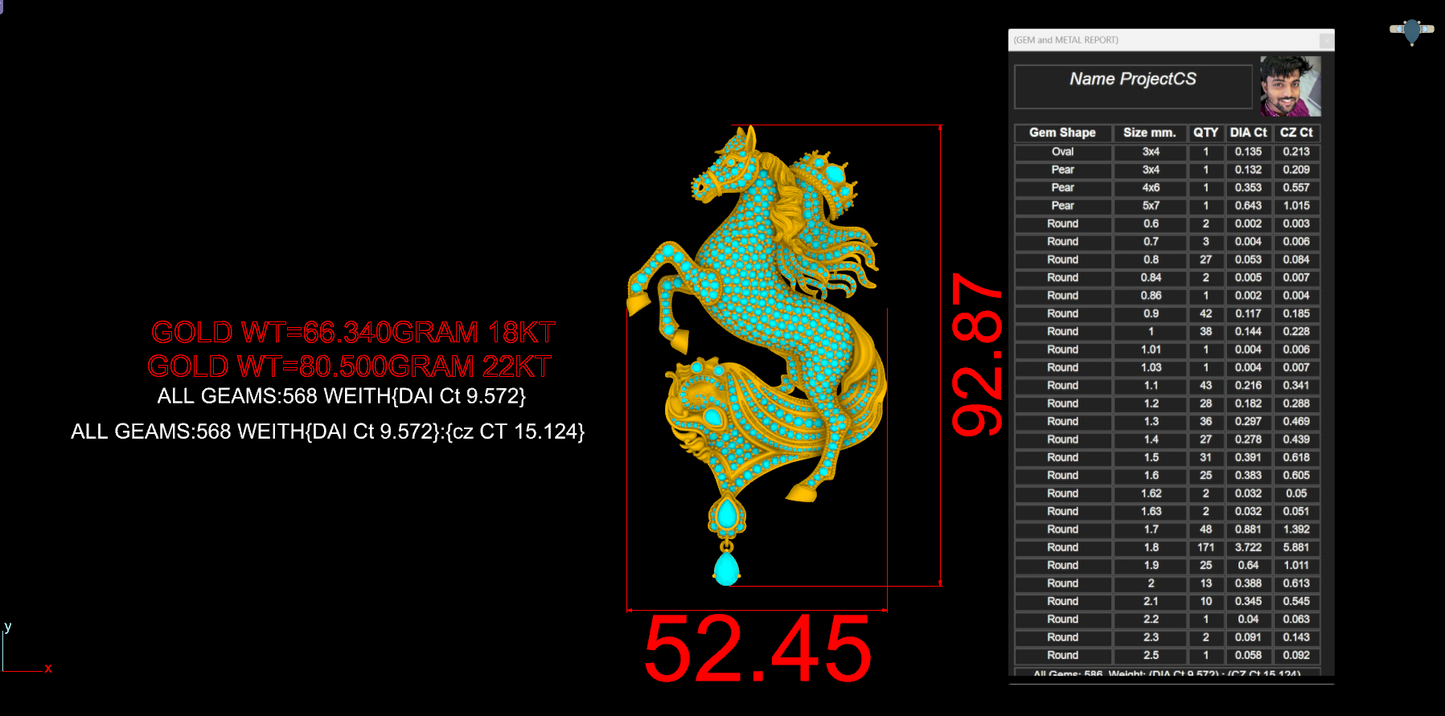
Task: Click the QTY value 171
Action: coord(1206,548)
